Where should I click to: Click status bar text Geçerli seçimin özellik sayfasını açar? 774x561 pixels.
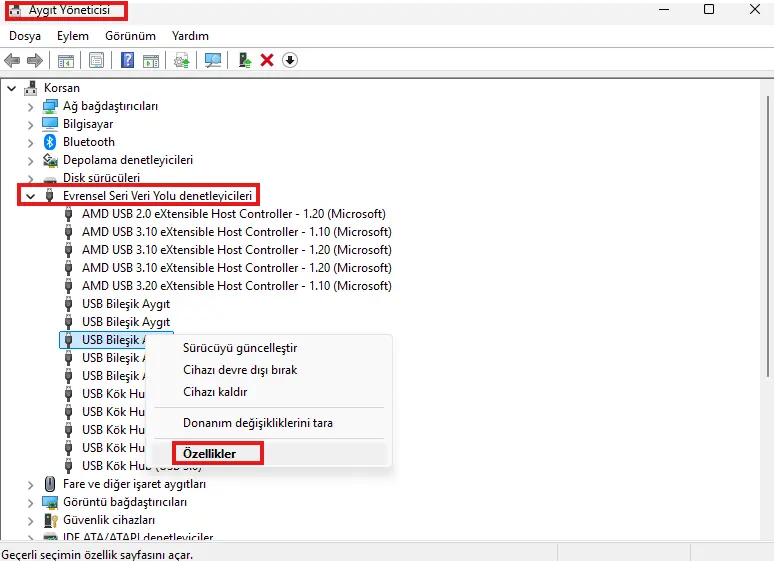[97, 555]
